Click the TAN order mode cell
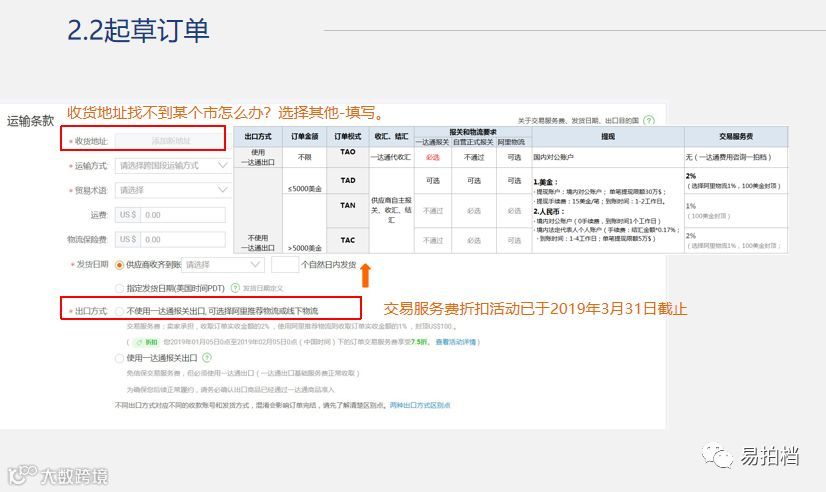The height and width of the screenshot is (492, 826). point(348,210)
